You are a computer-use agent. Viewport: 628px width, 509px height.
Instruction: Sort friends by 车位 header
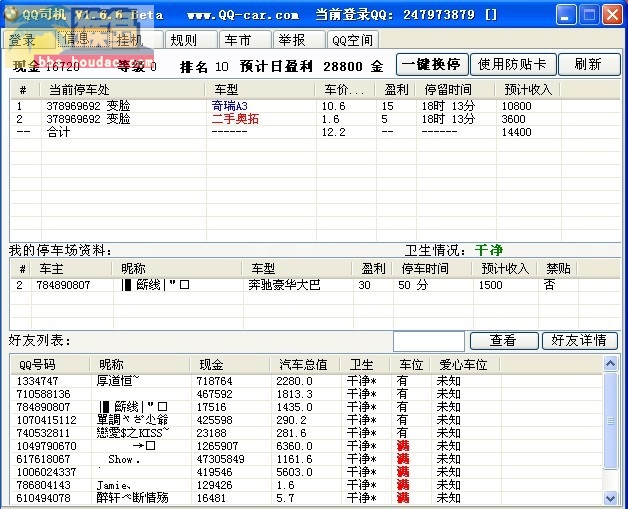(410, 364)
